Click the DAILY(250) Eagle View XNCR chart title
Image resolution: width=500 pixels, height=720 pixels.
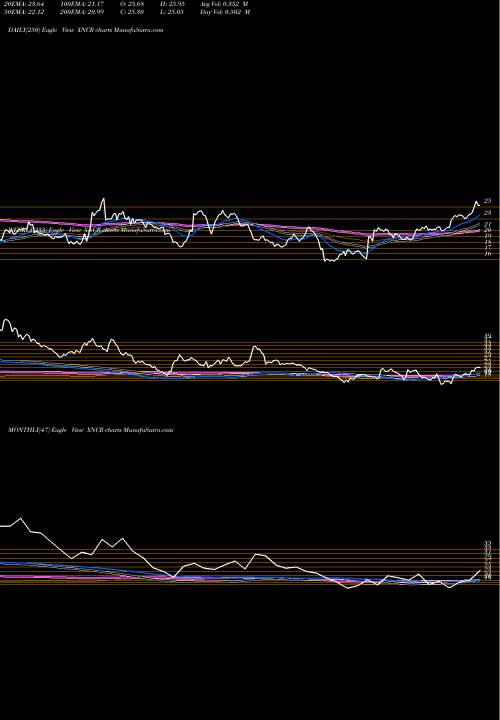[x=86, y=30]
